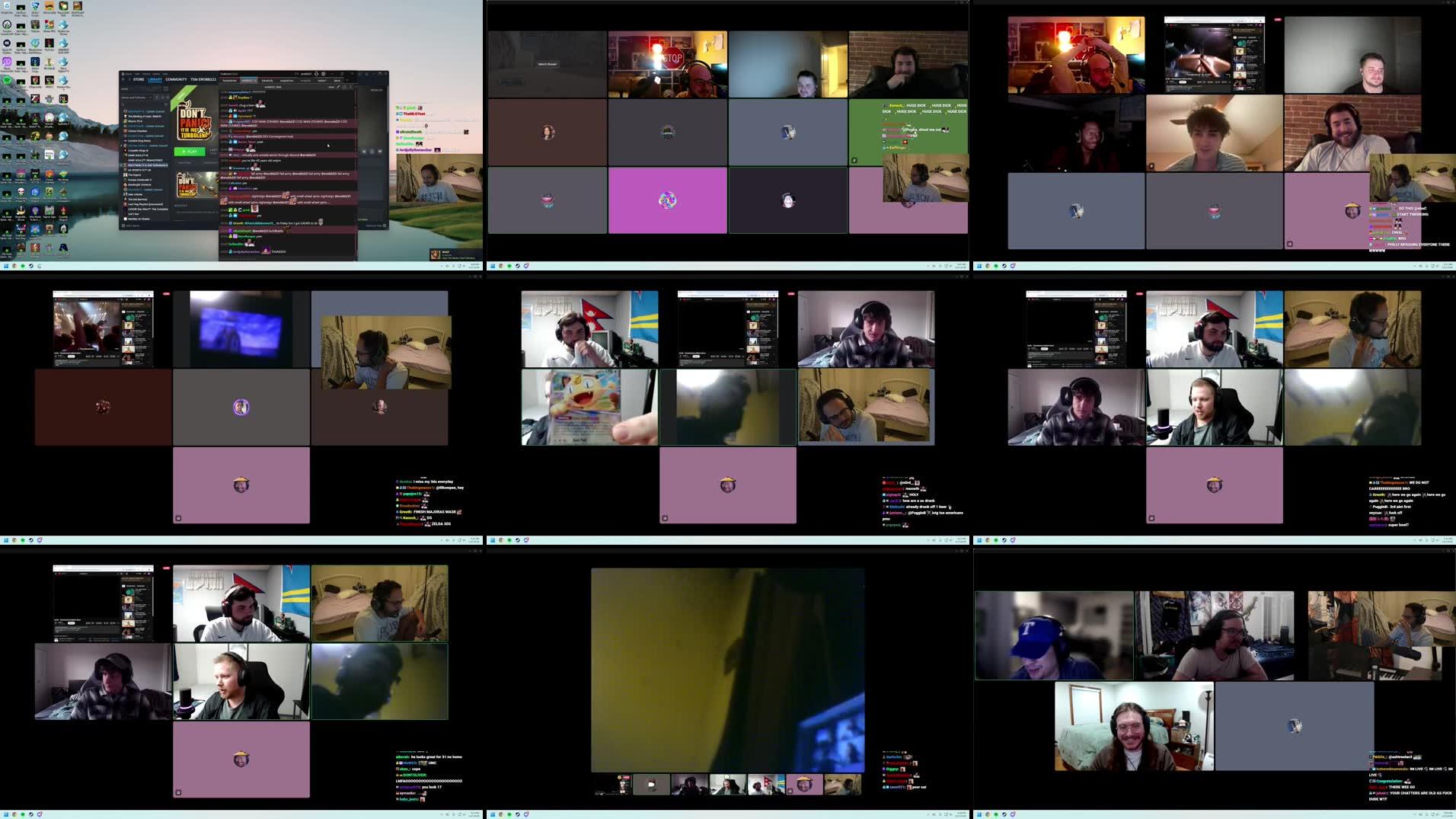Click the filter funnel icon above the game list
The width and height of the screenshot is (1456, 819).
point(166,104)
